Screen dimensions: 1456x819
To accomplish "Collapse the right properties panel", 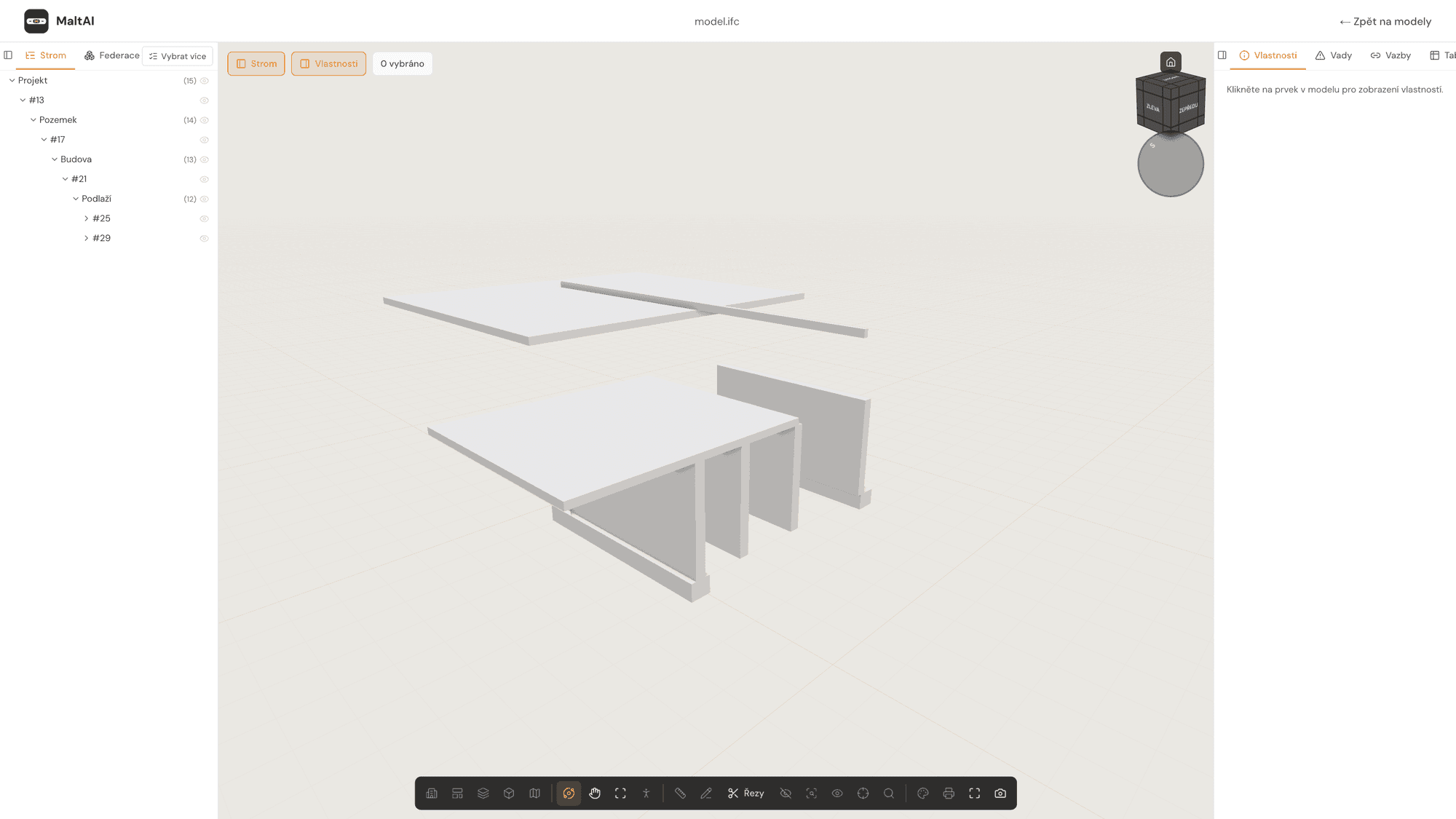I will click(x=1222, y=55).
